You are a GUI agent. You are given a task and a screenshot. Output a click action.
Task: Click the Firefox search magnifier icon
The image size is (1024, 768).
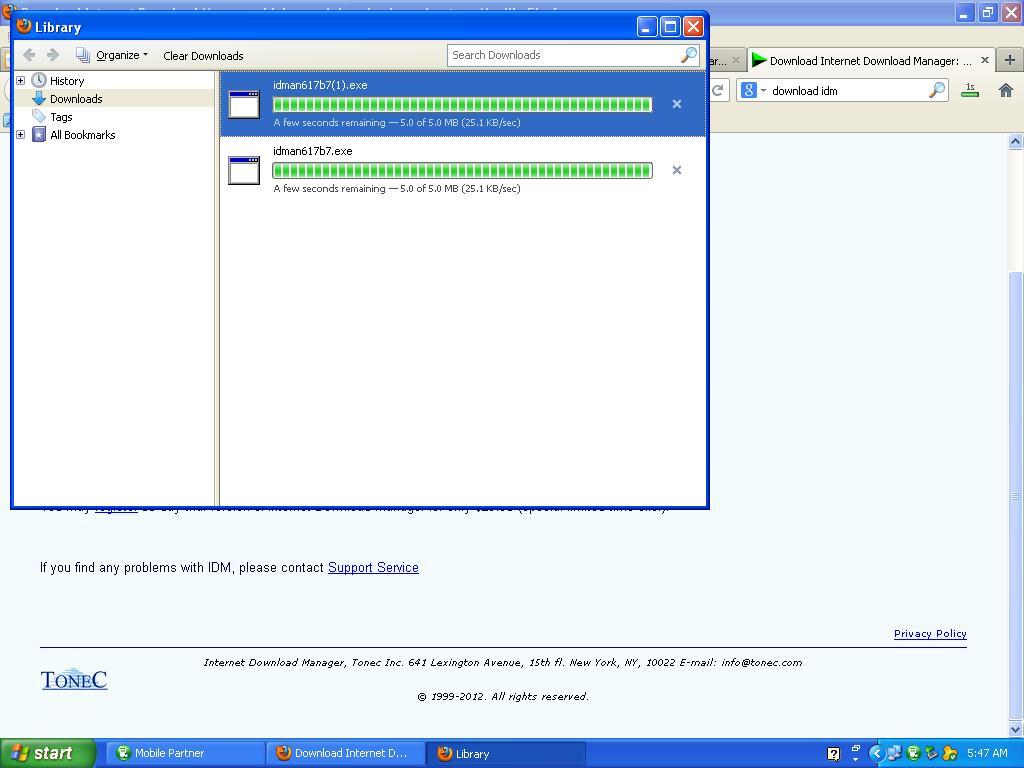coord(937,90)
